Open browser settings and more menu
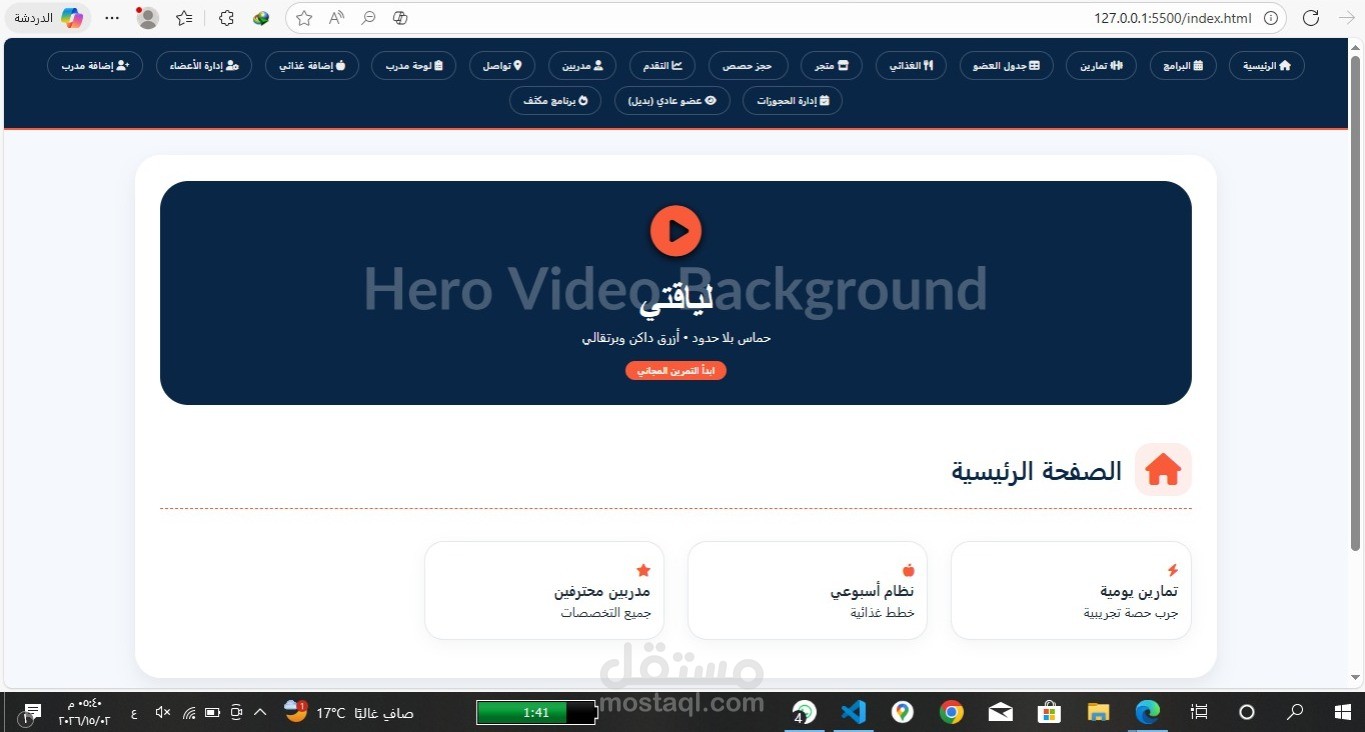Screen dimensions: 1365x732 [x=112, y=18]
